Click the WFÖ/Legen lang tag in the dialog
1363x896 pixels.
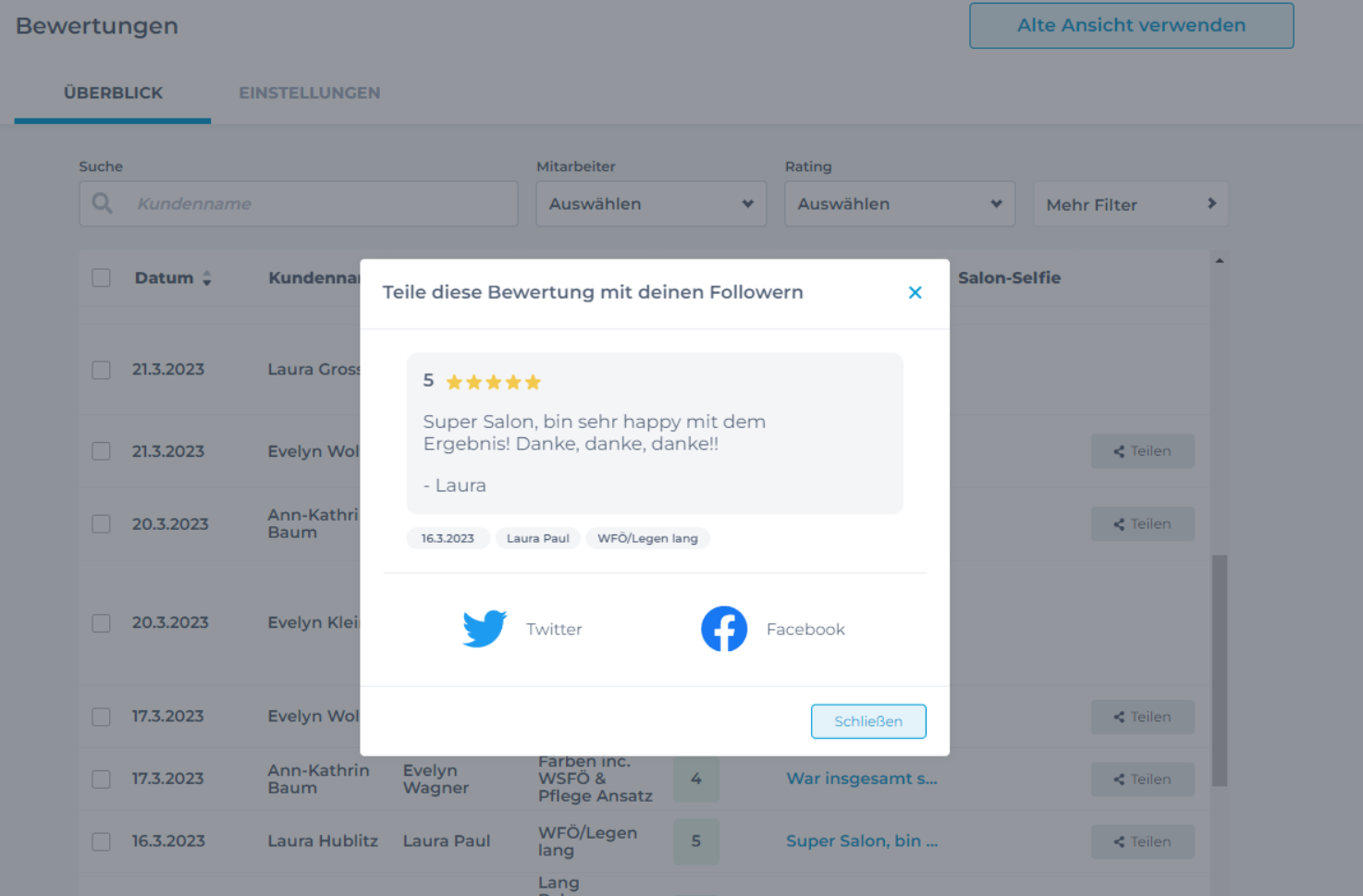coord(647,538)
